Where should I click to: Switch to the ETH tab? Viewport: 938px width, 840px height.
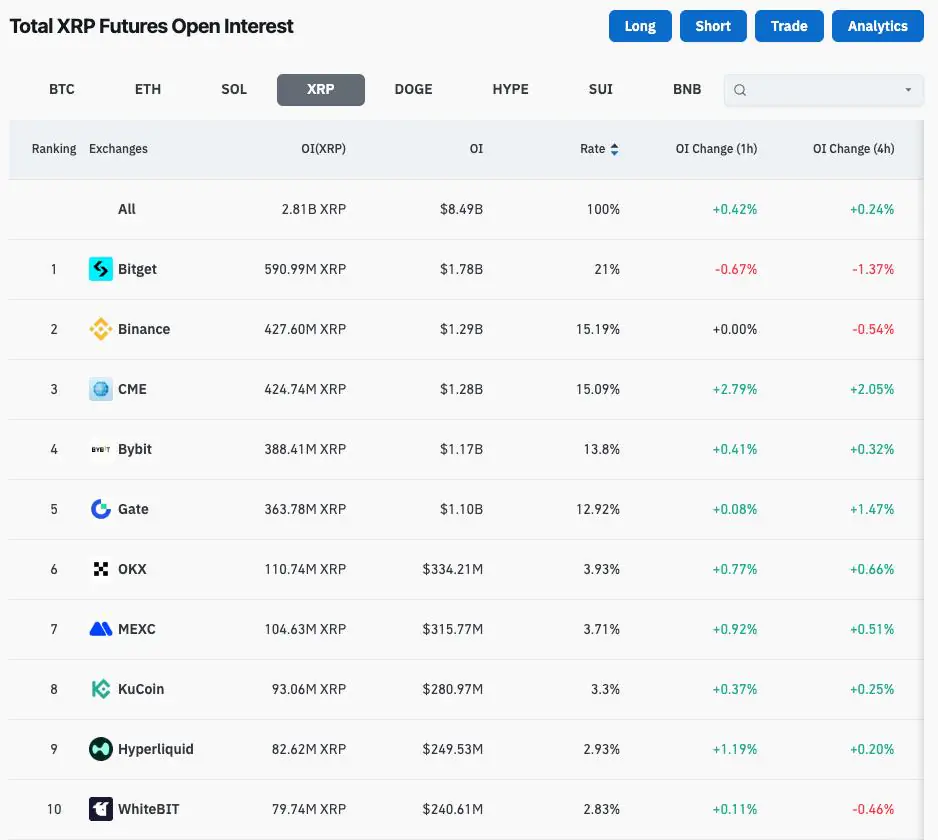148,90
